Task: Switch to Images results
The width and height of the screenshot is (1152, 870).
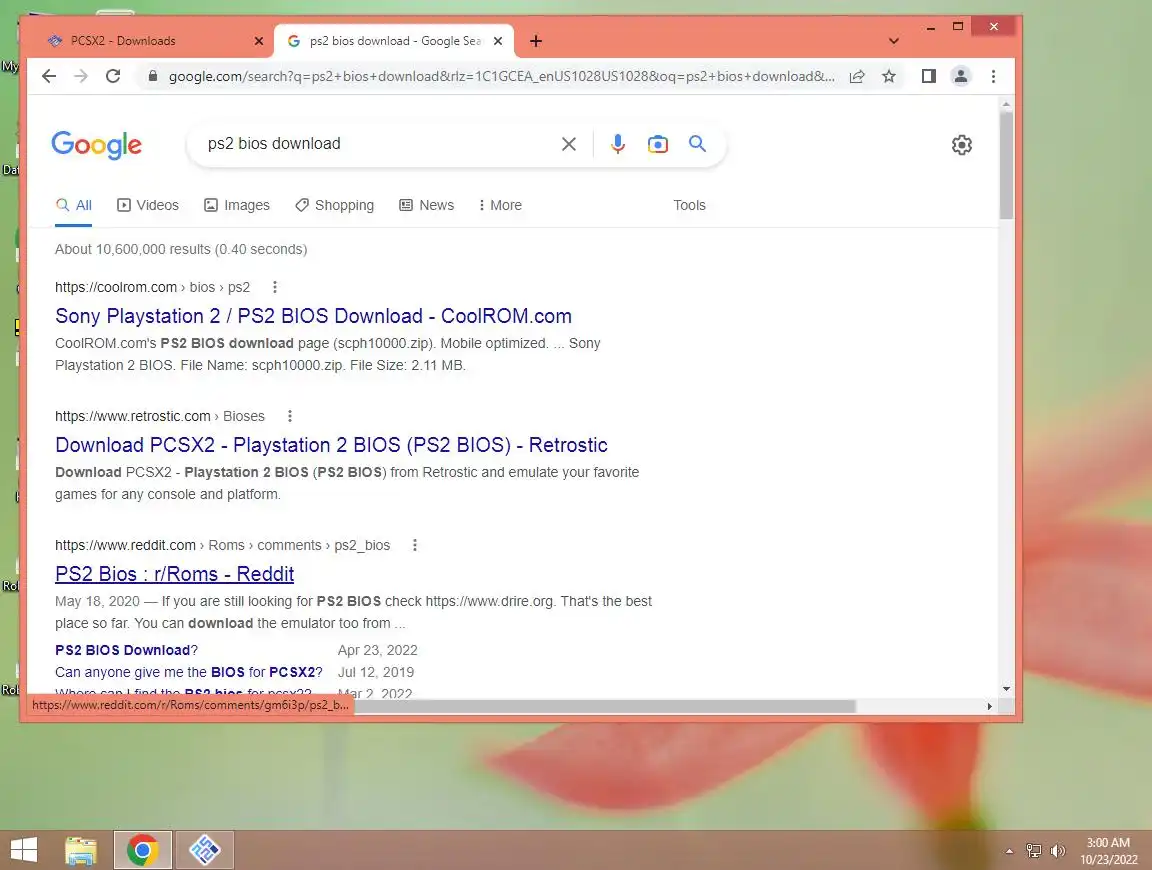Action: [x=237, y=206]
